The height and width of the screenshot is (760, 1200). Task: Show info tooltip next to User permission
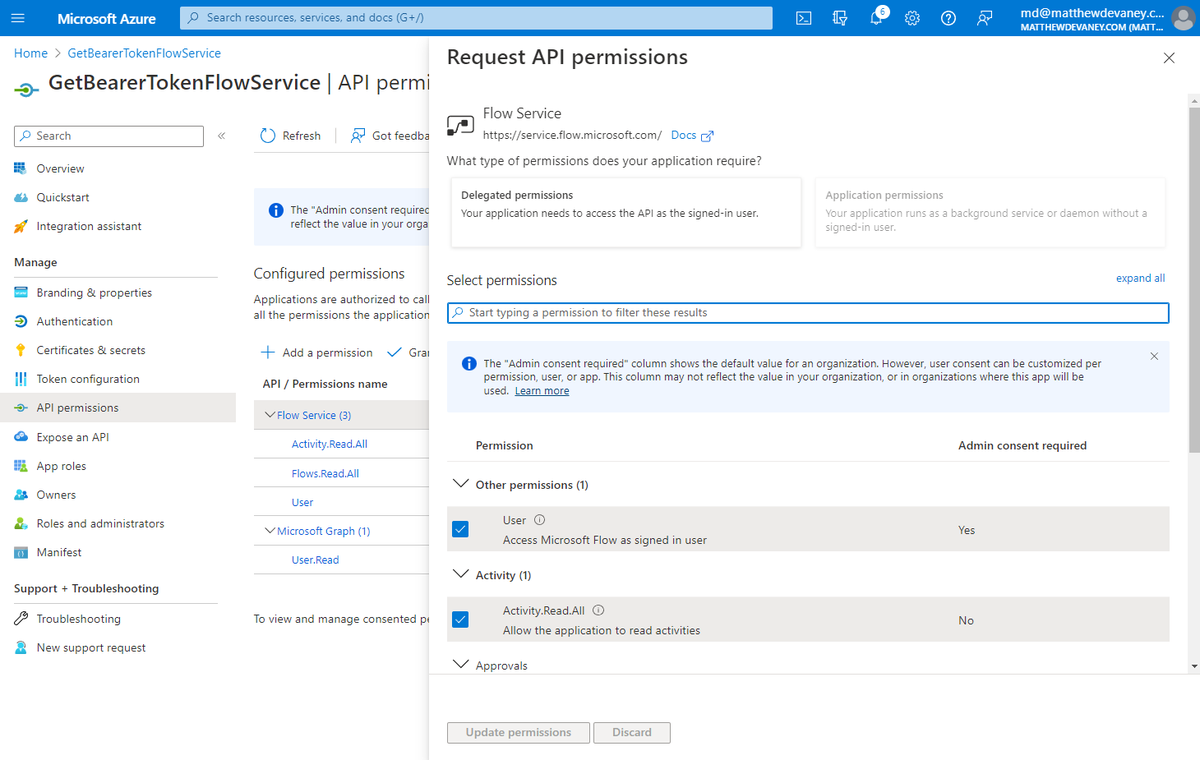coord(540,520)
